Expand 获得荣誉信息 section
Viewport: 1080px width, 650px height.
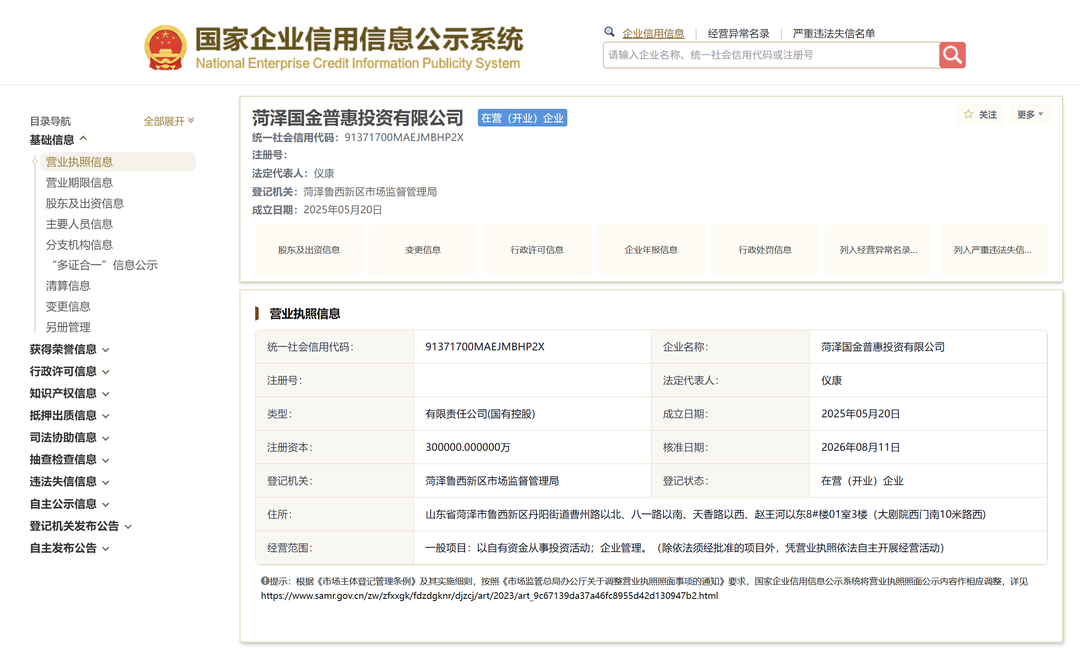69,350
